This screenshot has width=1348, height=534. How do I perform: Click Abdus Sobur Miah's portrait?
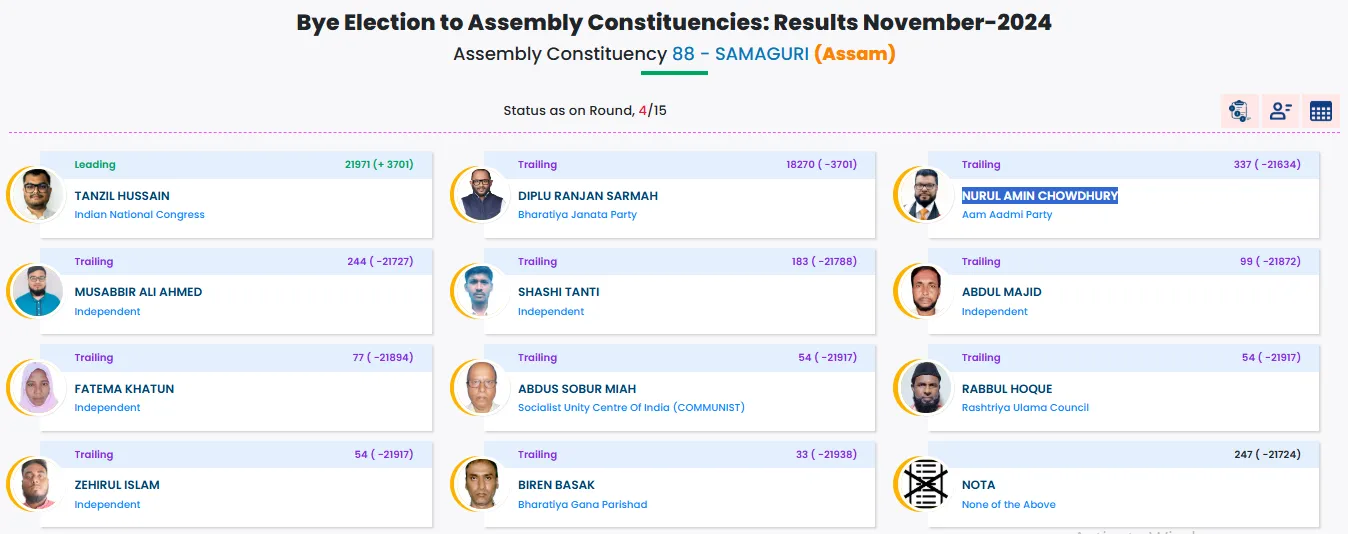[x=483, y=388]
